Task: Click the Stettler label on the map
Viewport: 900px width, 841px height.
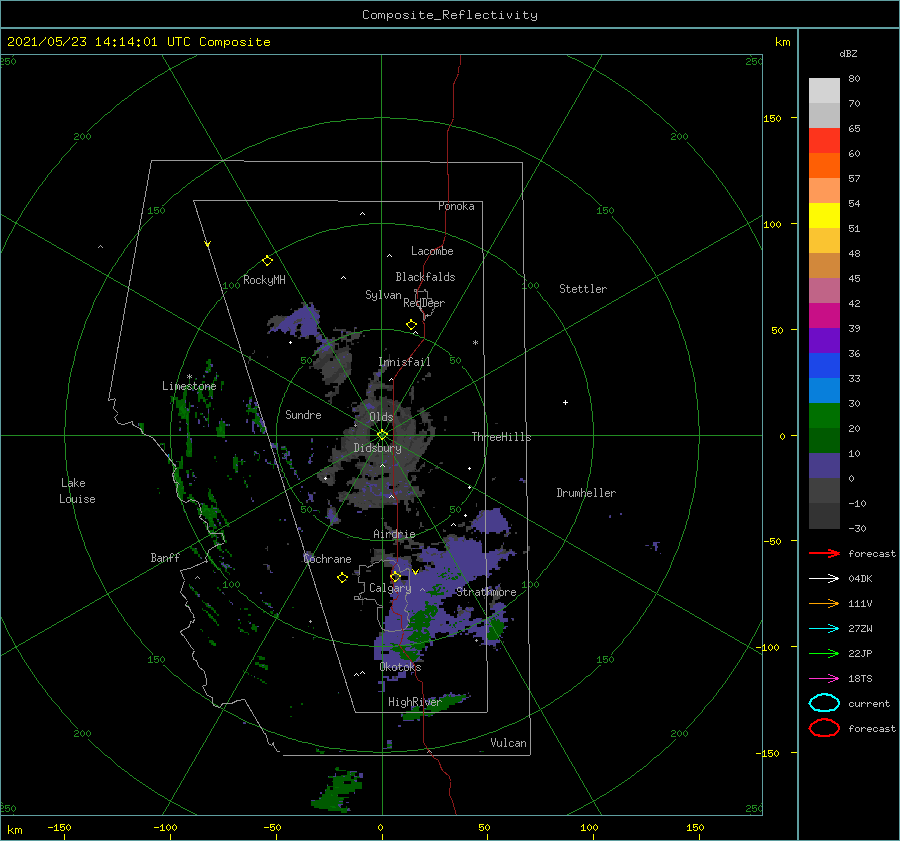Action: (583, 289)
